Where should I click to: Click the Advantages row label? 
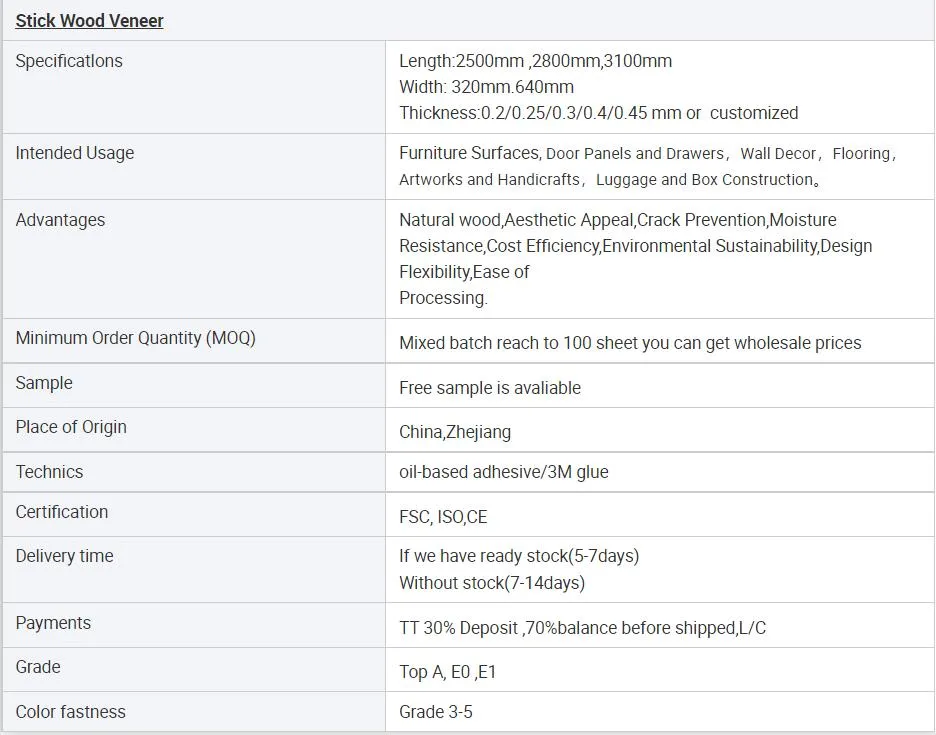click(61, 220)
